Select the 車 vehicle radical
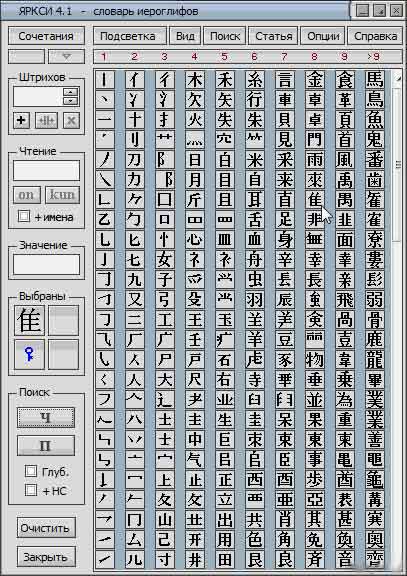 [x=285, y=100]
